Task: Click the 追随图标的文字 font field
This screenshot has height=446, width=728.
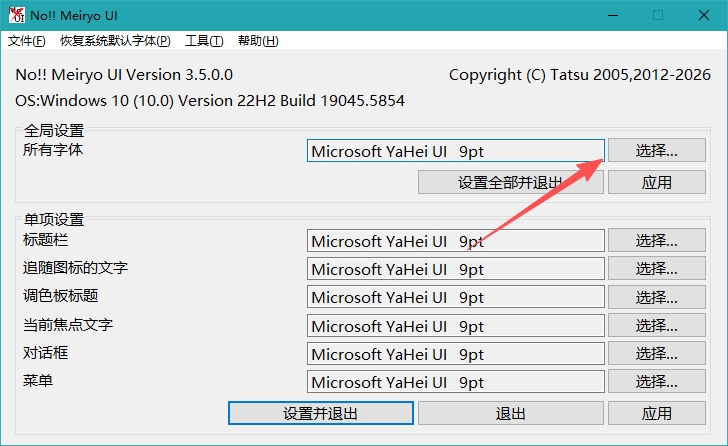Action: pos(455,269)
